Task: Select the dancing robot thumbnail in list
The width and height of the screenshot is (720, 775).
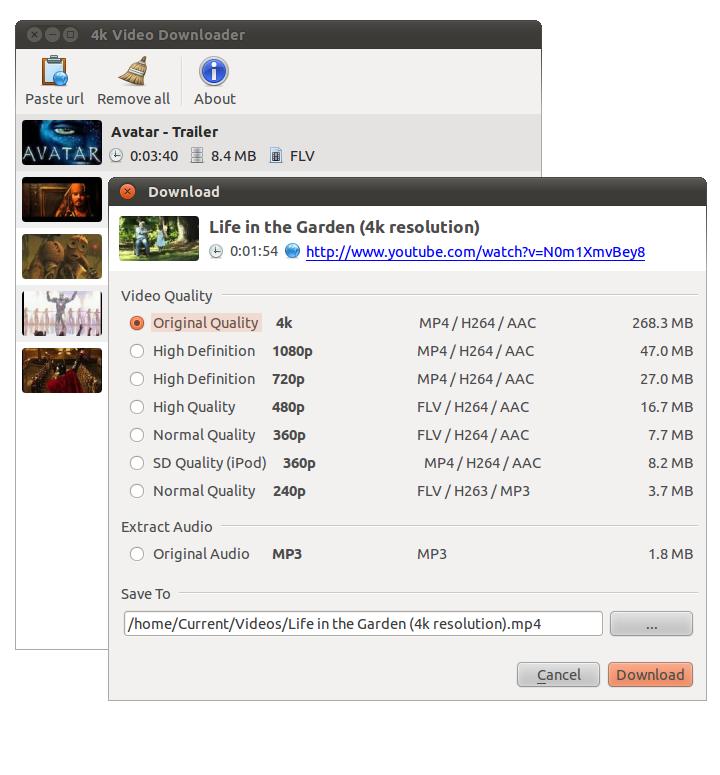Action: point(62,313)
